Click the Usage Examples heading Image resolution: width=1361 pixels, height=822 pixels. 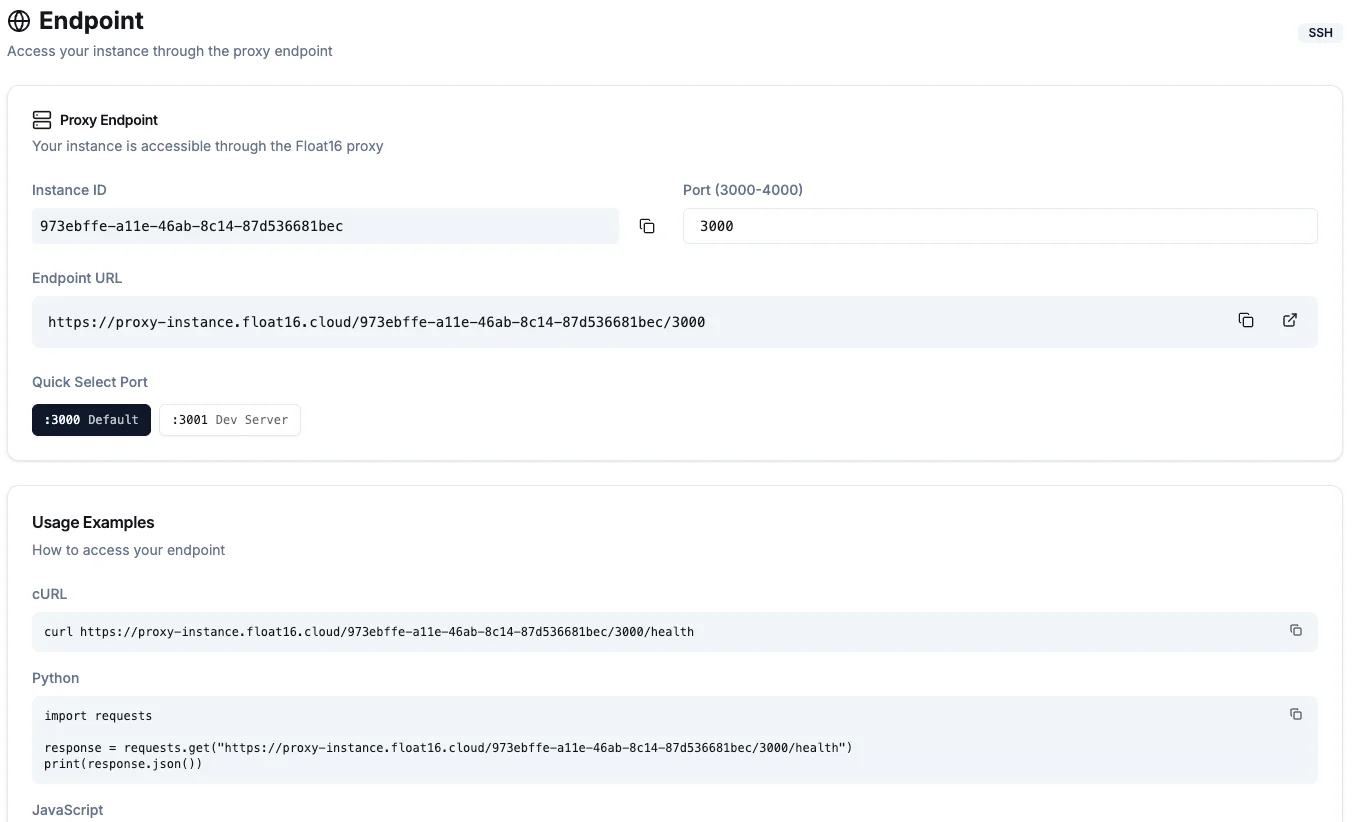coord(93,522)
